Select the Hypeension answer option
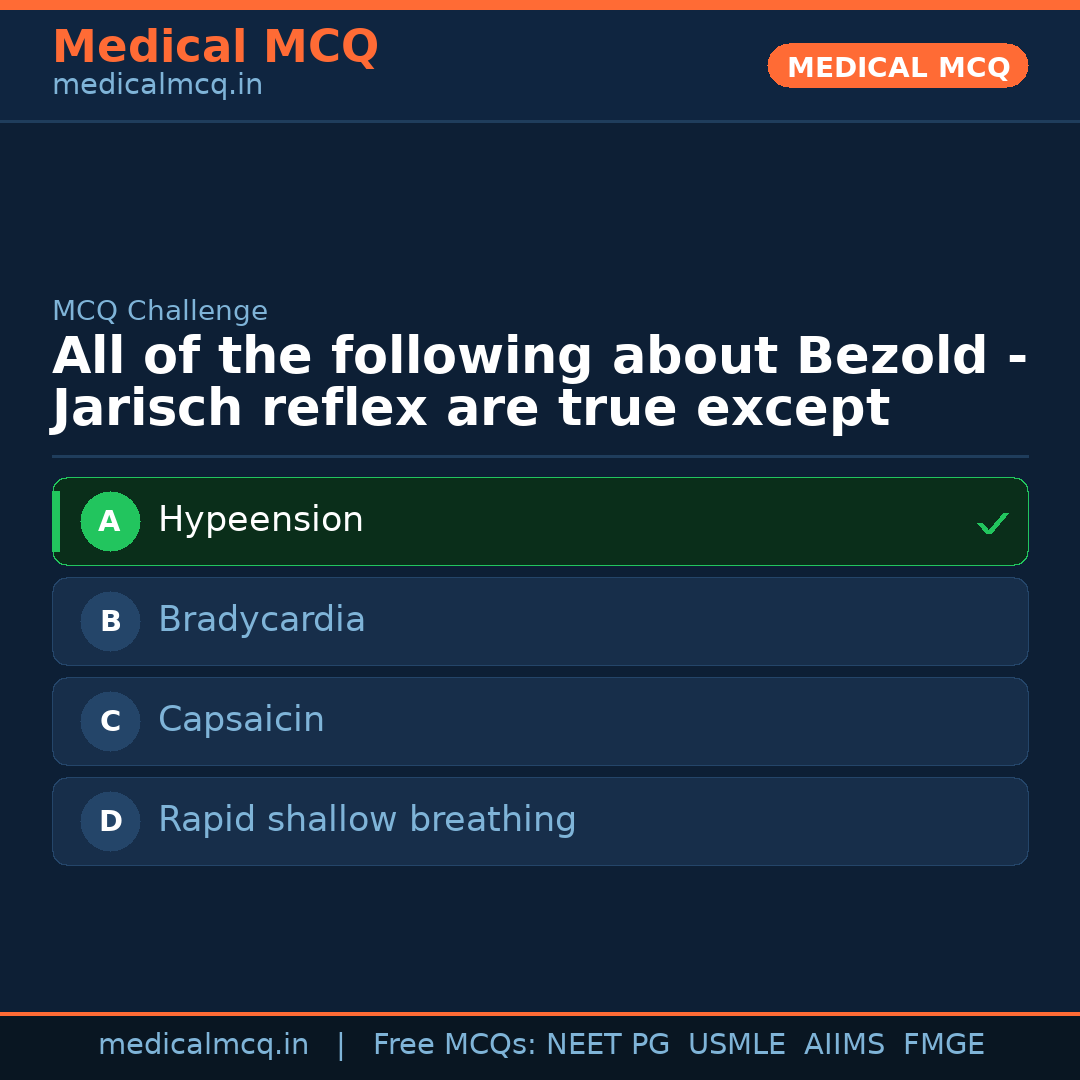The width and height of the screenshot is (1080, 1080). (540, 521)
